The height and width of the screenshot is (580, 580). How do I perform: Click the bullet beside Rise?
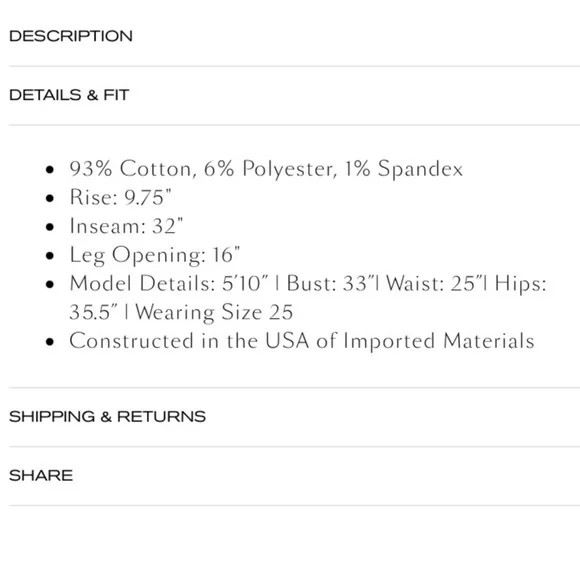pos(50,198)
